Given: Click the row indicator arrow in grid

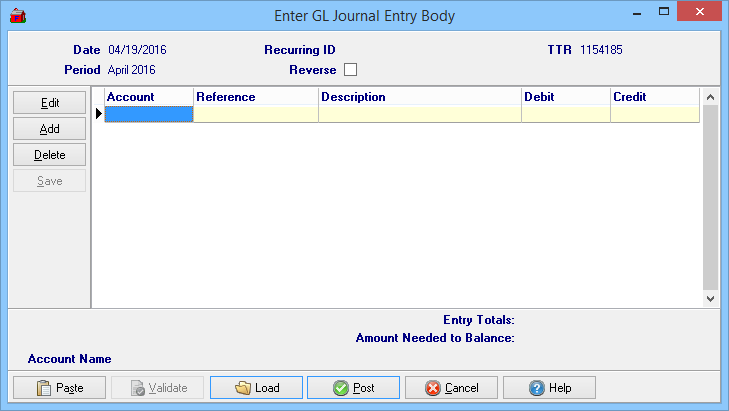Looking at the screenshot, I should (x=98, y=115).
